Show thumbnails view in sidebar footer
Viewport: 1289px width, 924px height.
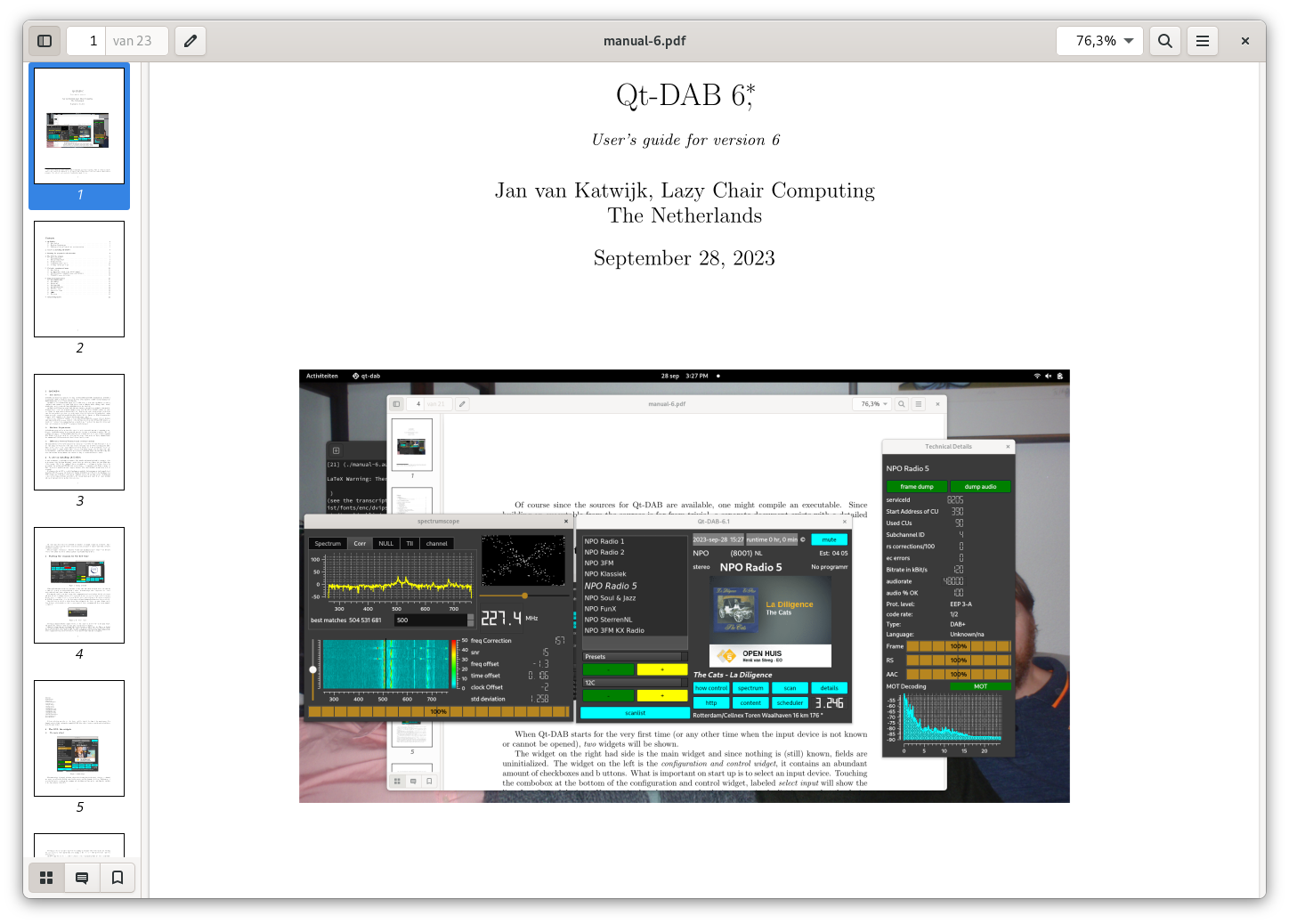point(46,878)
